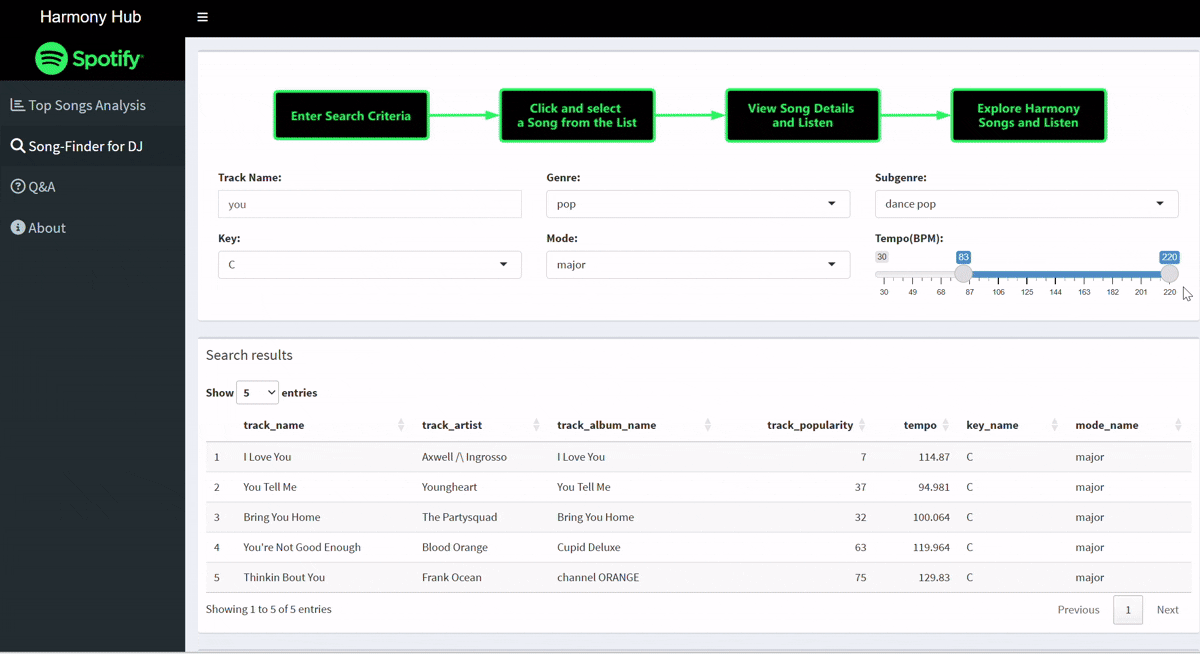Image resolution: width=1200 pixels, height=654 pixels.
Task: Click the Harmony Hub title
Action: click(x=90, y=17)
